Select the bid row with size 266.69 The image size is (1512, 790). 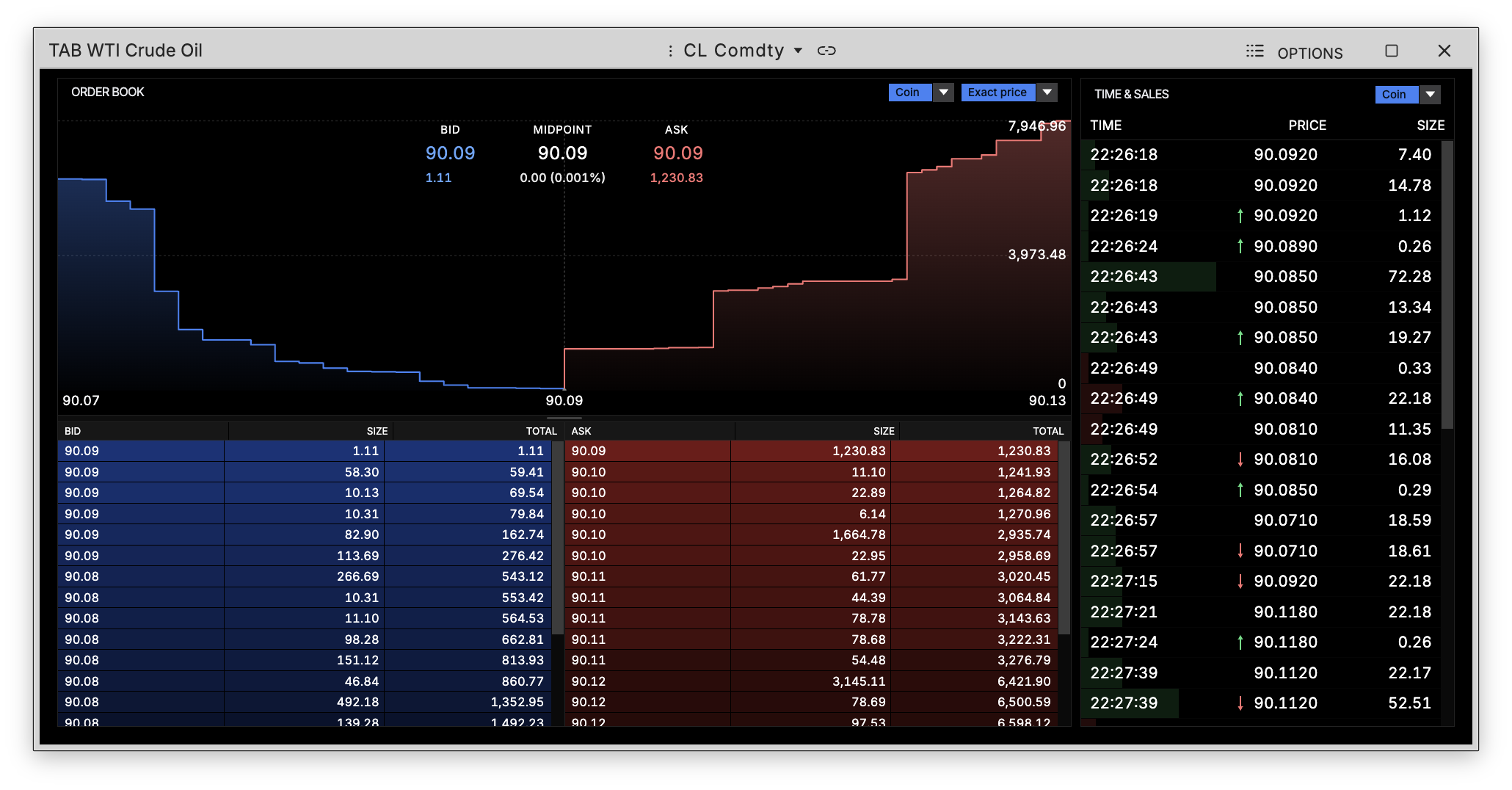305,576
